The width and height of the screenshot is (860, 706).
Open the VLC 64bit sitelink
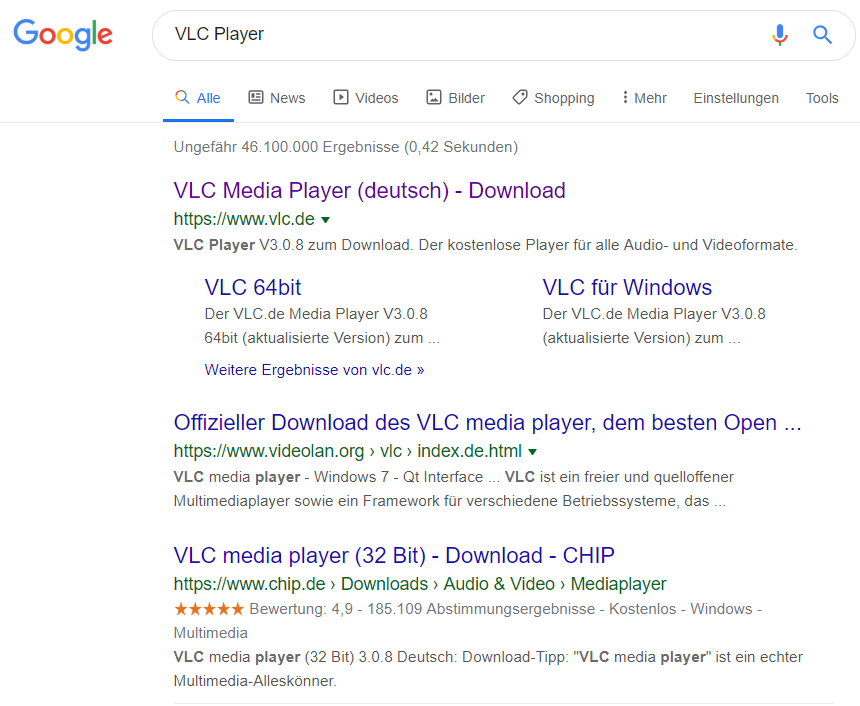pyautogui.click(x=253, y=287)
